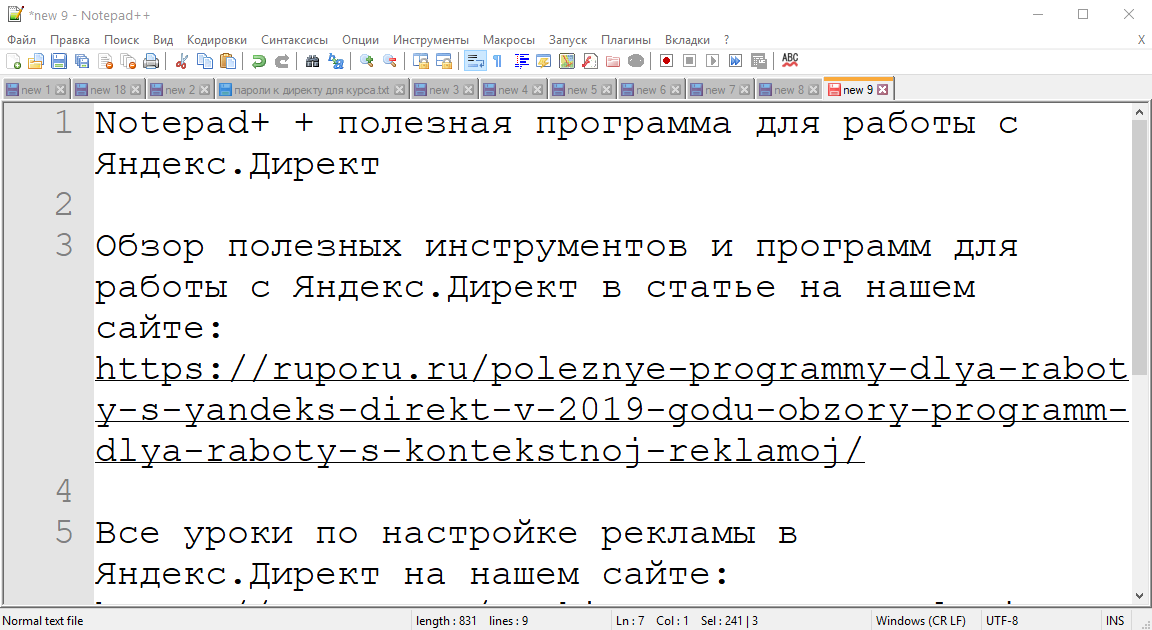The image size is (1152, 630).
Task: Start macro recording with red dot
Action: click(x=666, y=61)
